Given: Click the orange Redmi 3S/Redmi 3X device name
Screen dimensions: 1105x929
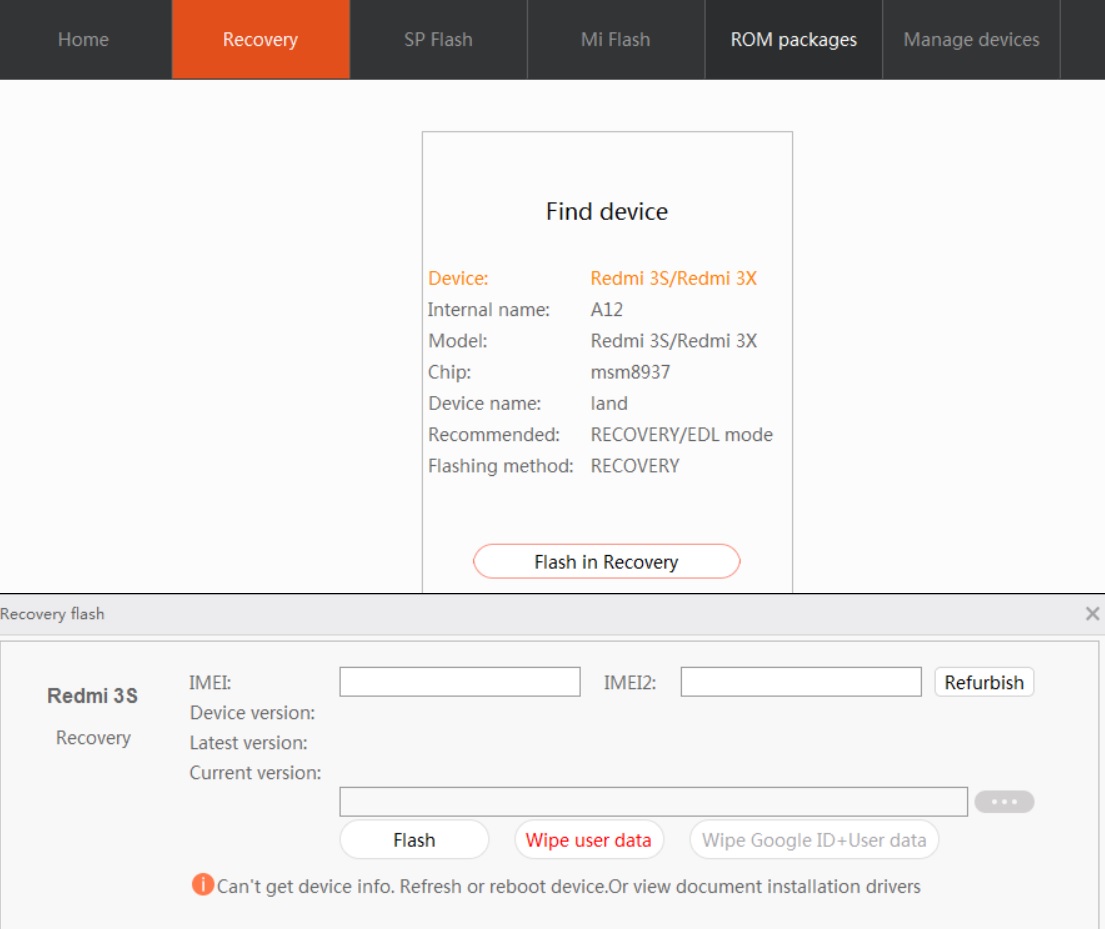Looking at the screenshot, I should pyautogui.click(x=673, y=279).
